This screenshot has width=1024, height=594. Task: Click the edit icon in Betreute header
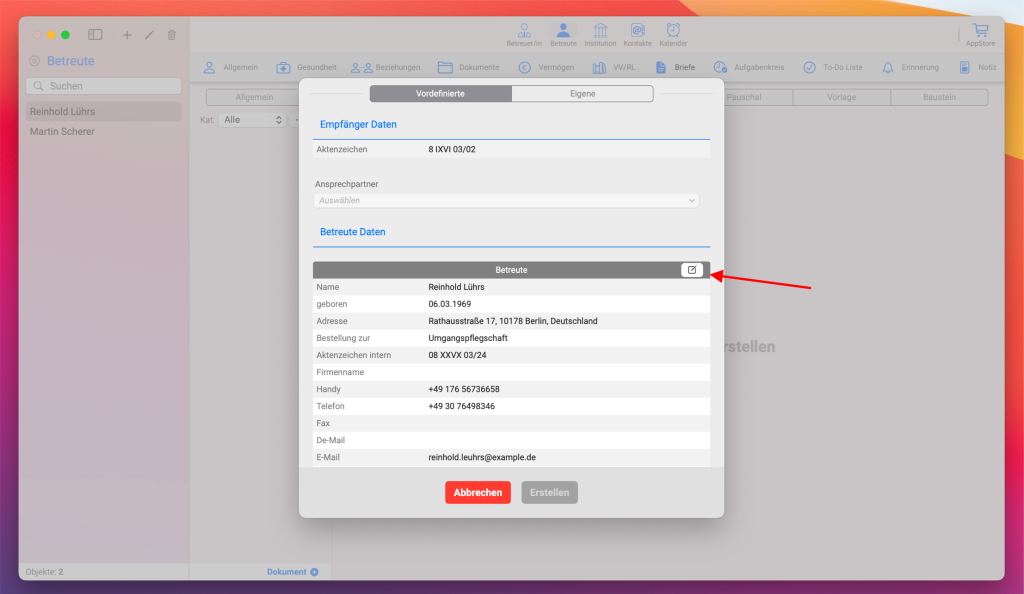pyautogui.click(x=691, y=270)
